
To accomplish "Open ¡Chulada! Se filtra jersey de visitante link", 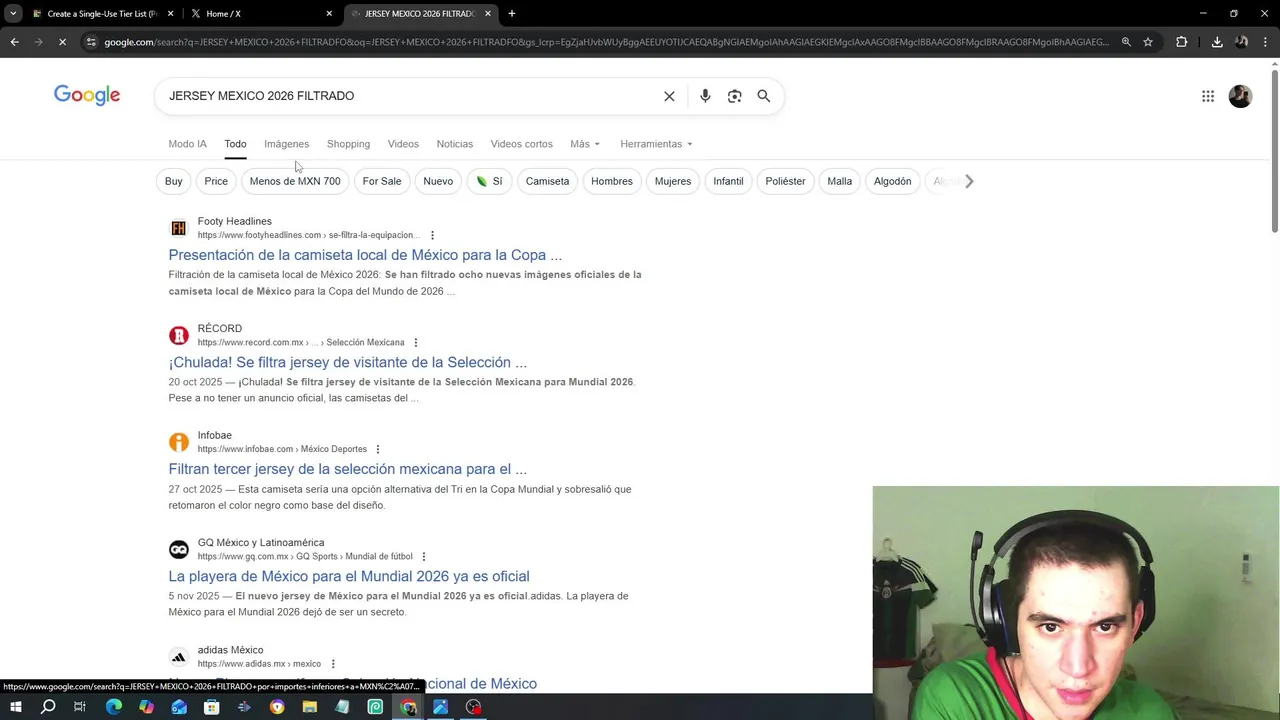I will (347, 362).
